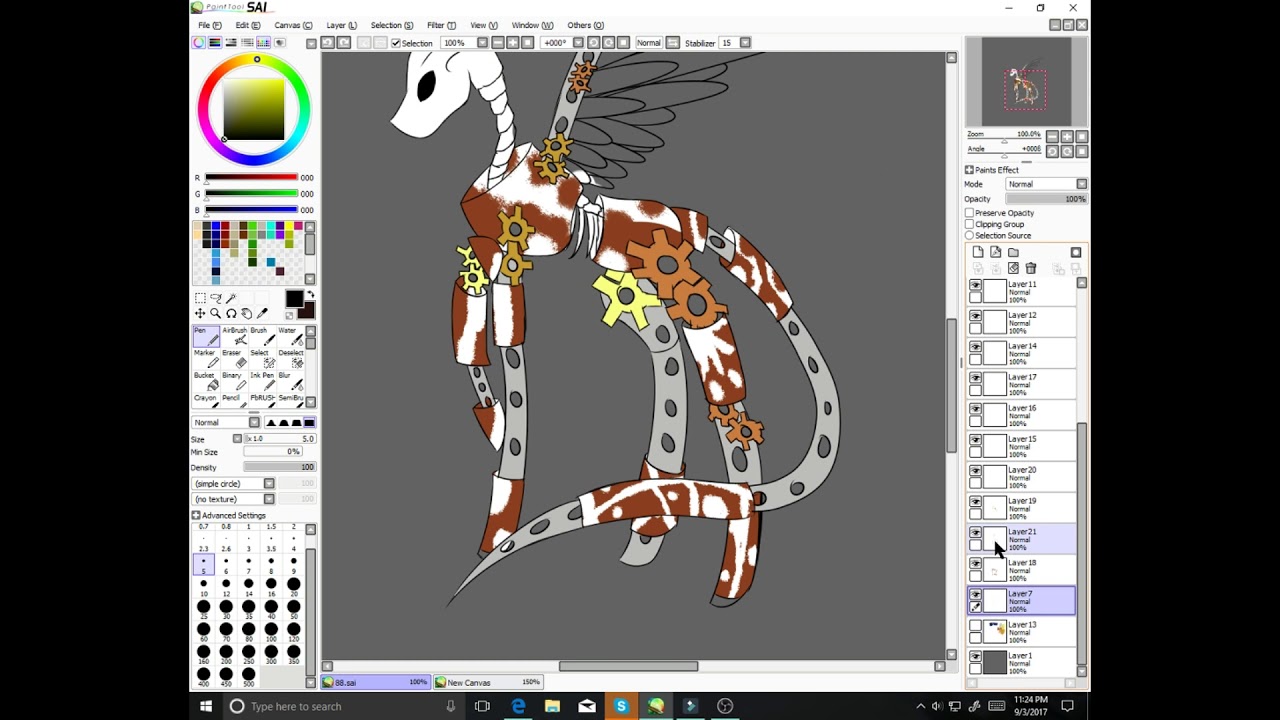1280x720 pixels.
Task: Enable Clipping Group checkbox
Action: 969,224
